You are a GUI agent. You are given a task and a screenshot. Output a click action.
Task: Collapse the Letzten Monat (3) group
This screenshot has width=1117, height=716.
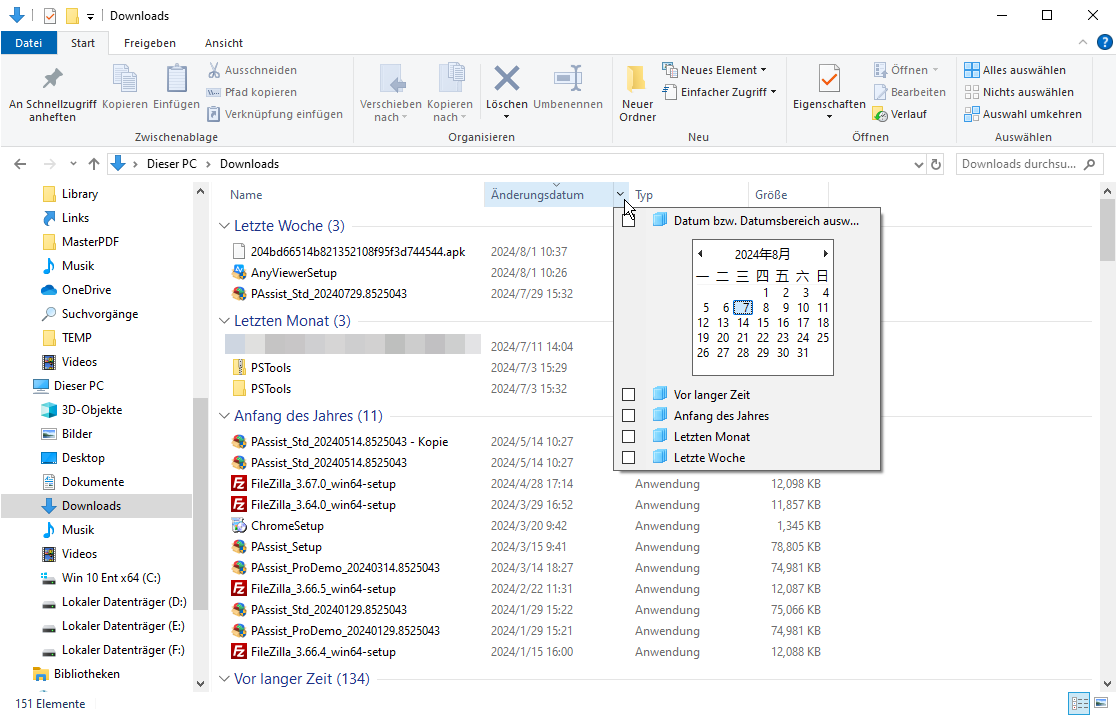coord(224,321)
